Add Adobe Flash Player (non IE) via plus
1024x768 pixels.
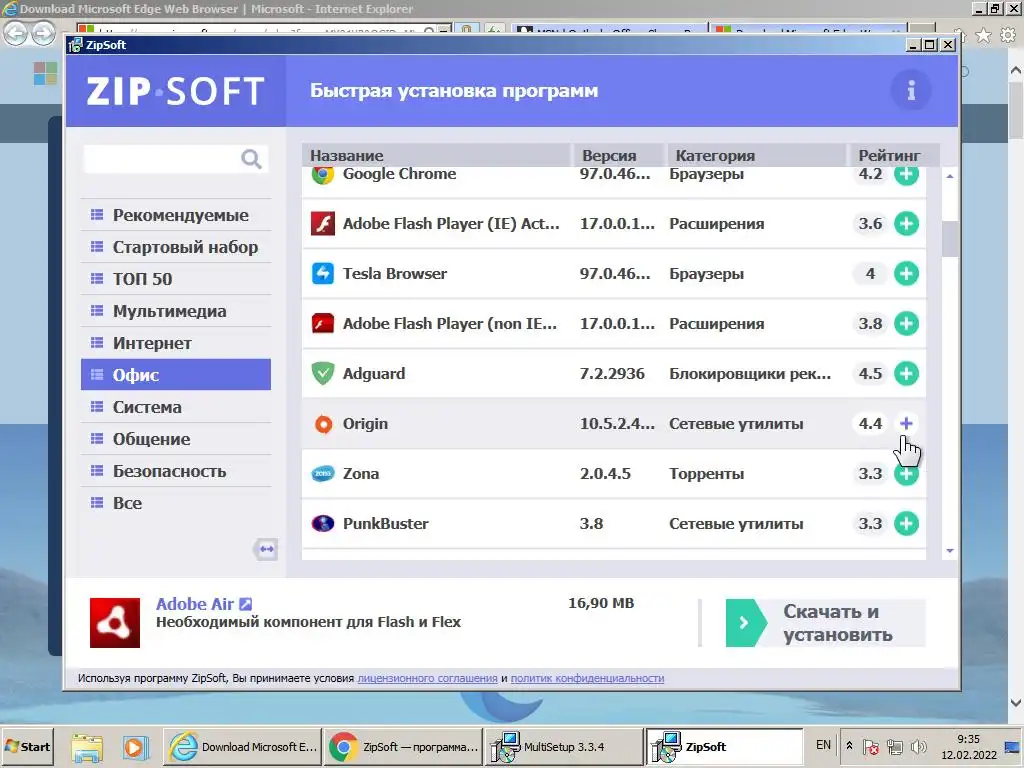pyautogui.click(x=906, y=323)
